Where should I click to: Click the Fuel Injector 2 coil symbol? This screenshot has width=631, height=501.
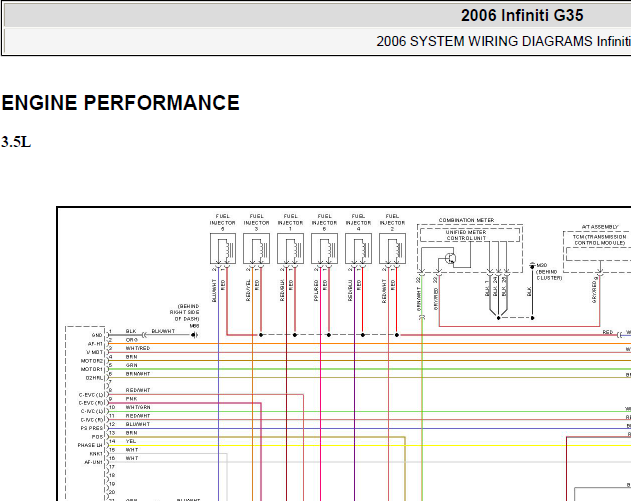392,249
